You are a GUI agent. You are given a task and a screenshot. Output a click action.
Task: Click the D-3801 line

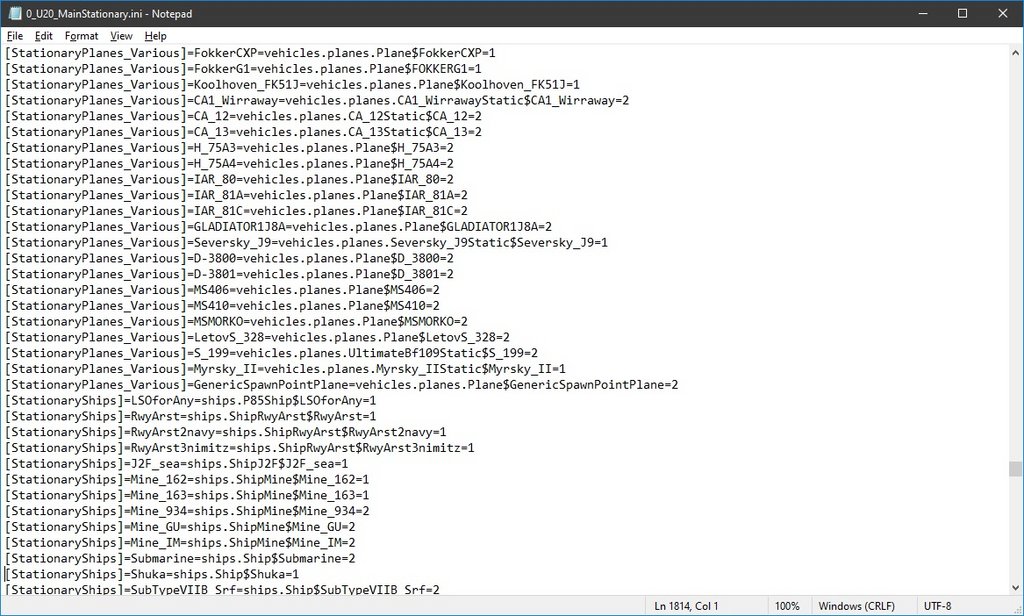click(230, 274)
